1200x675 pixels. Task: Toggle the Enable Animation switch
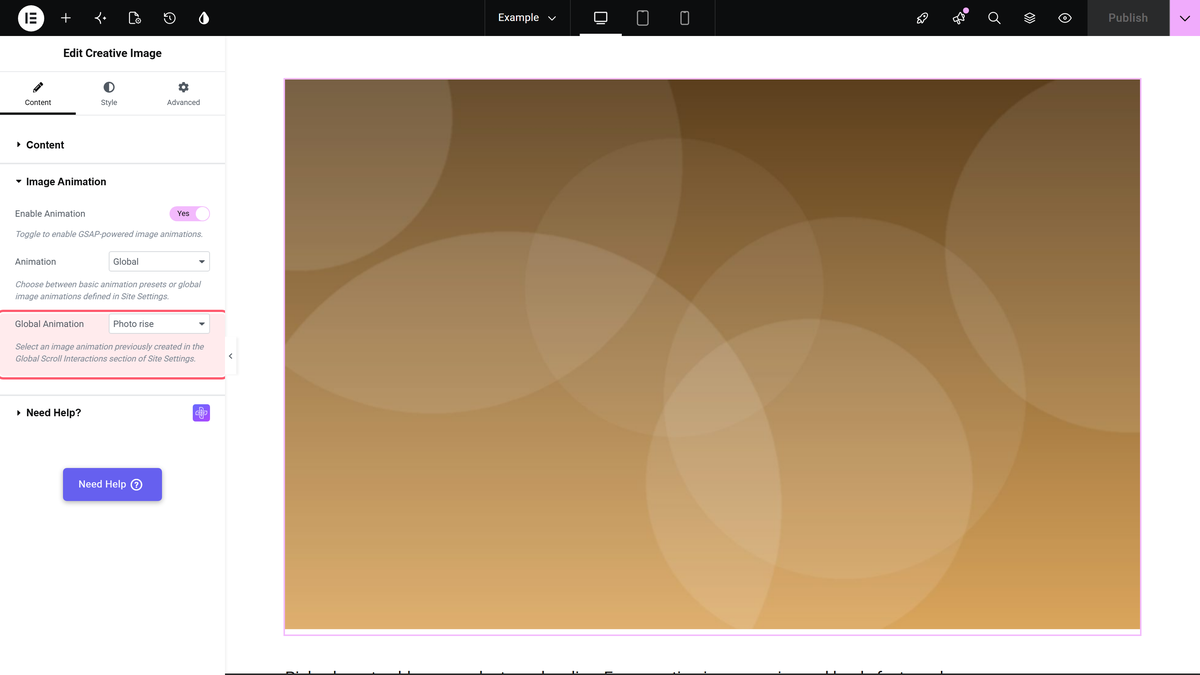(x=190, y=214)
